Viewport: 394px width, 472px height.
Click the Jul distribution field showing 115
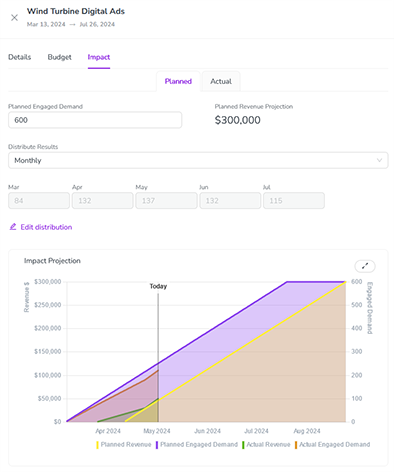(x=294, y=201)
